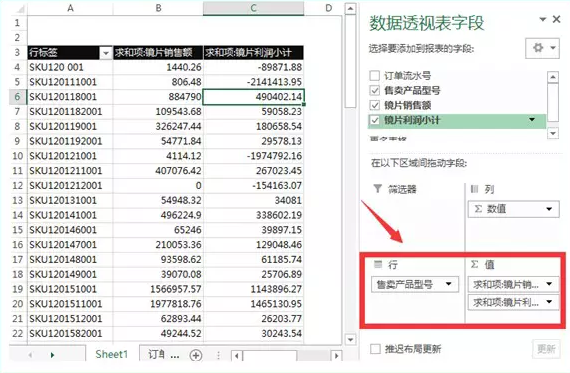Open the task pane options arrow

(542, 19)
